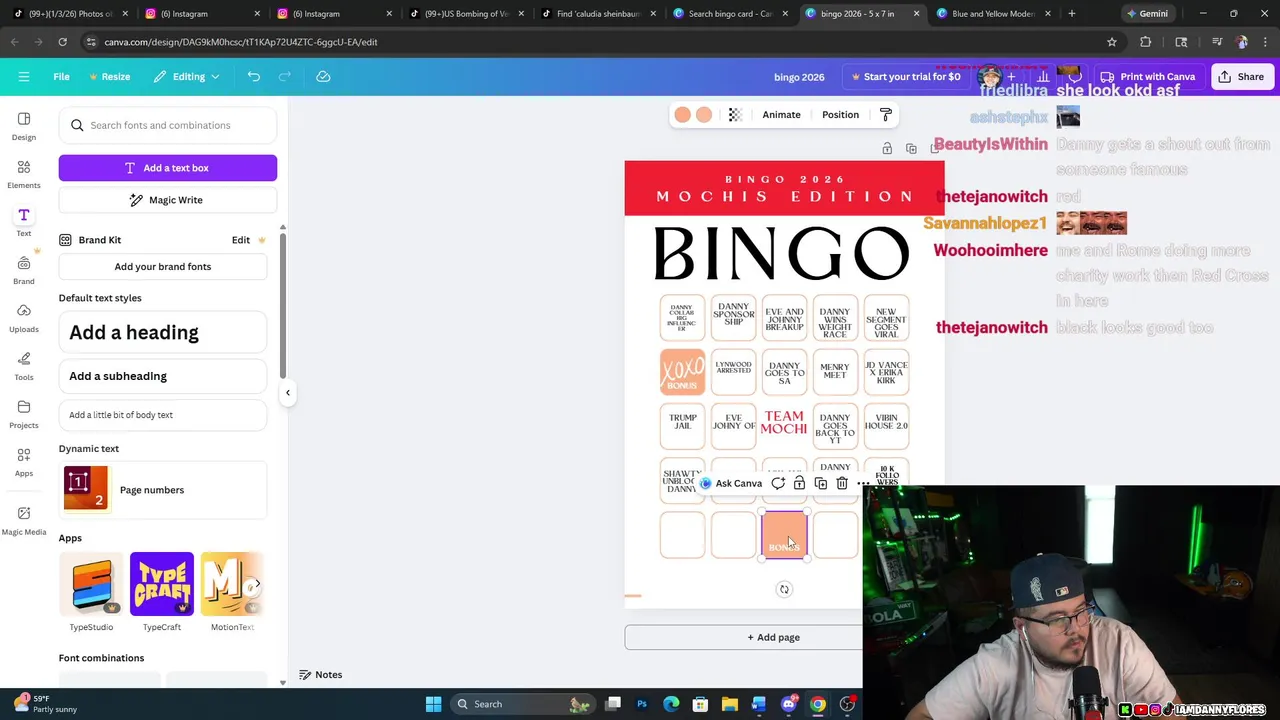Duplicate the selected bonus square
The width and height of the screenshot is (1280, 720).
coord(821,483)
